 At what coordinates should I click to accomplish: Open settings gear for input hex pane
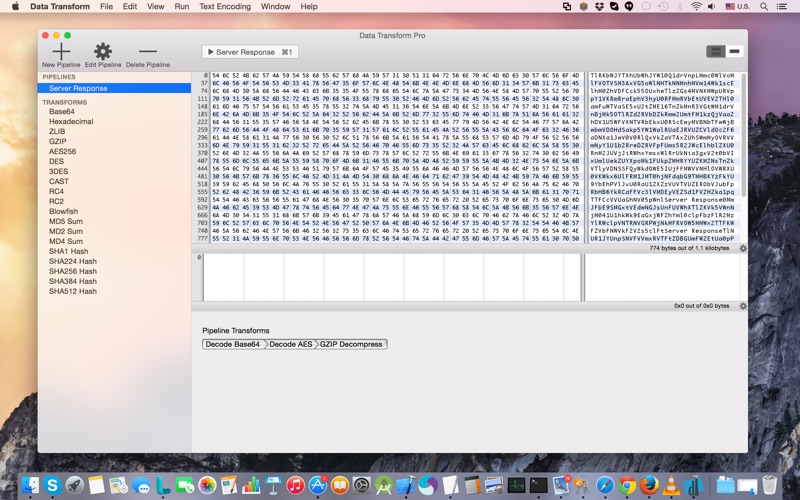coord(743,248)
